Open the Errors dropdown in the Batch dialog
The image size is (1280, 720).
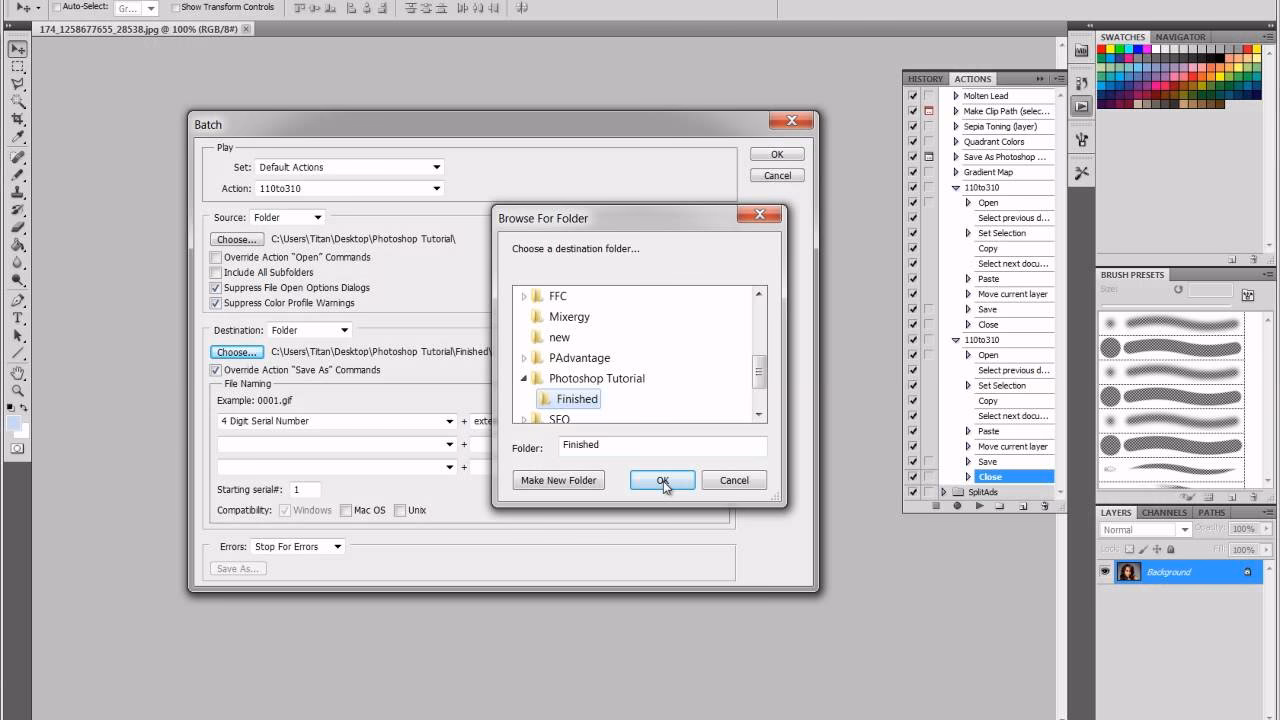(x=337, y=546)
